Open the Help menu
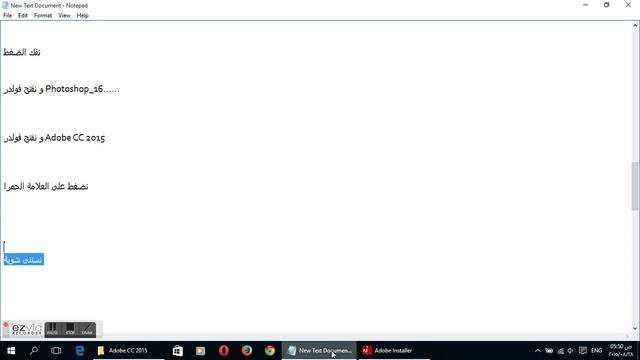 point(82,16)
